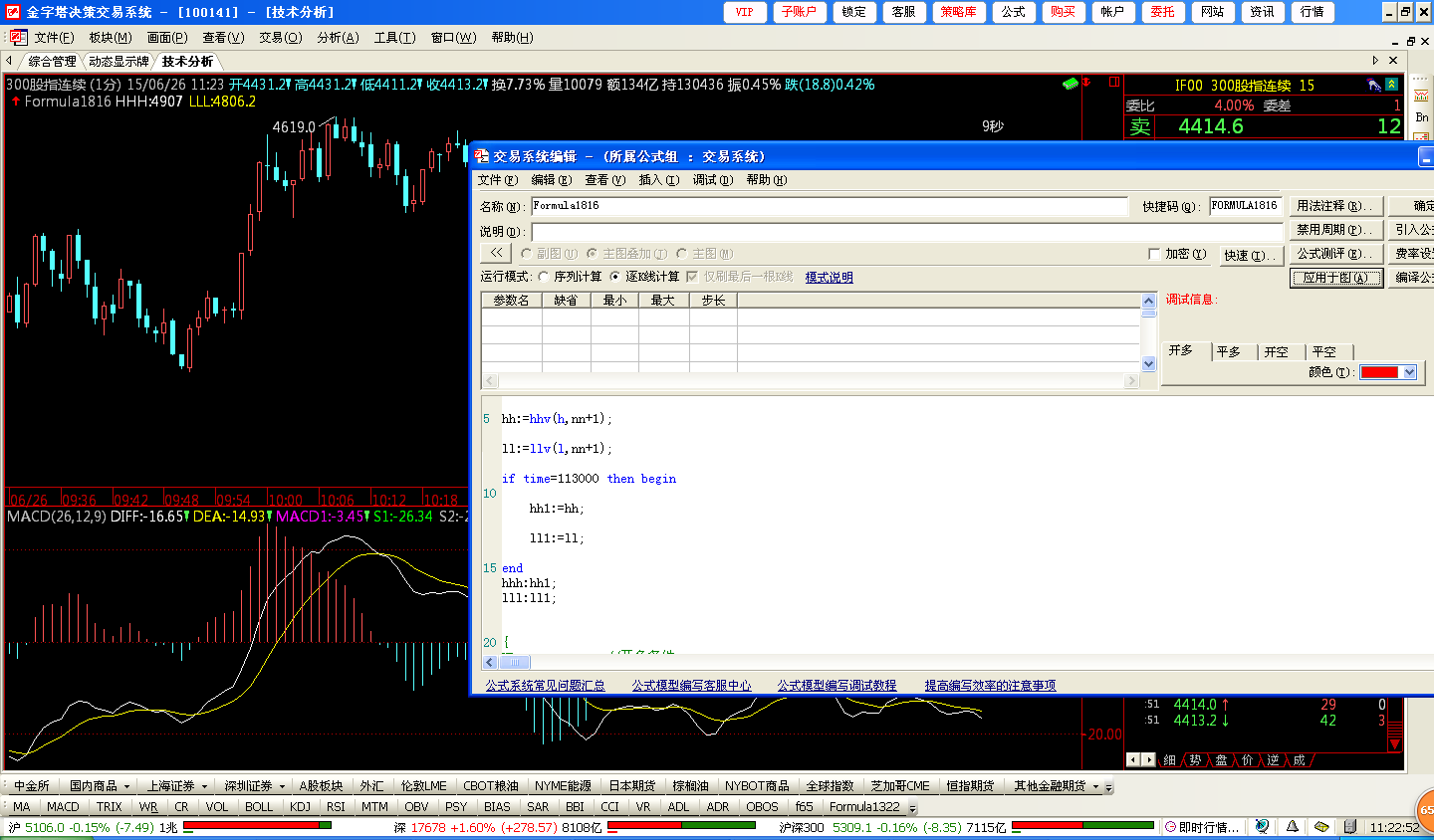
Task: Toggle the 仅刷最后一根K线 checkbox
Action: 740,277
